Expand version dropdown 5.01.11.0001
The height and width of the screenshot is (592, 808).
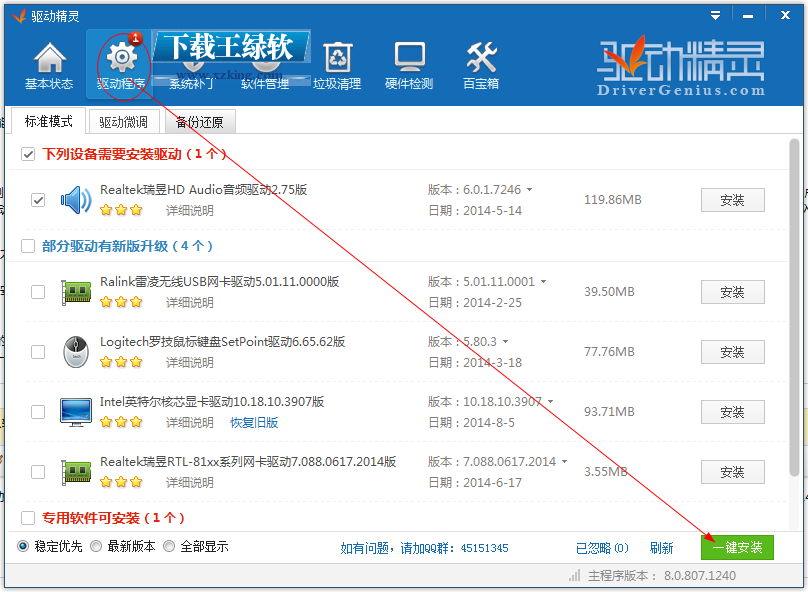point(543,282)
